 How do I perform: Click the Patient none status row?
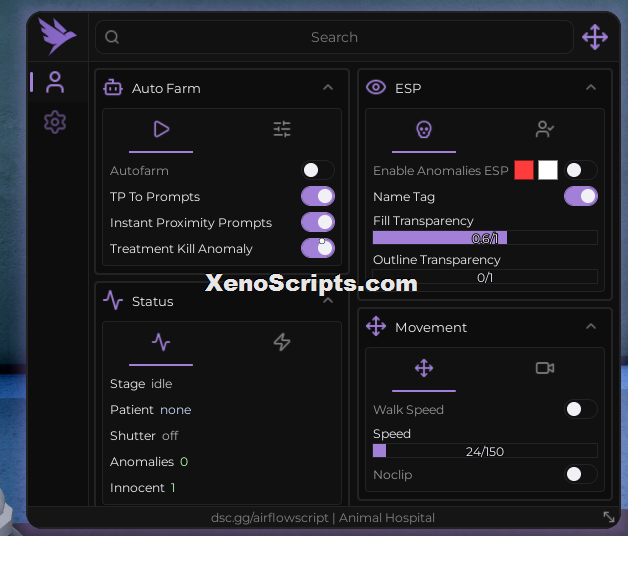[150, 409]
